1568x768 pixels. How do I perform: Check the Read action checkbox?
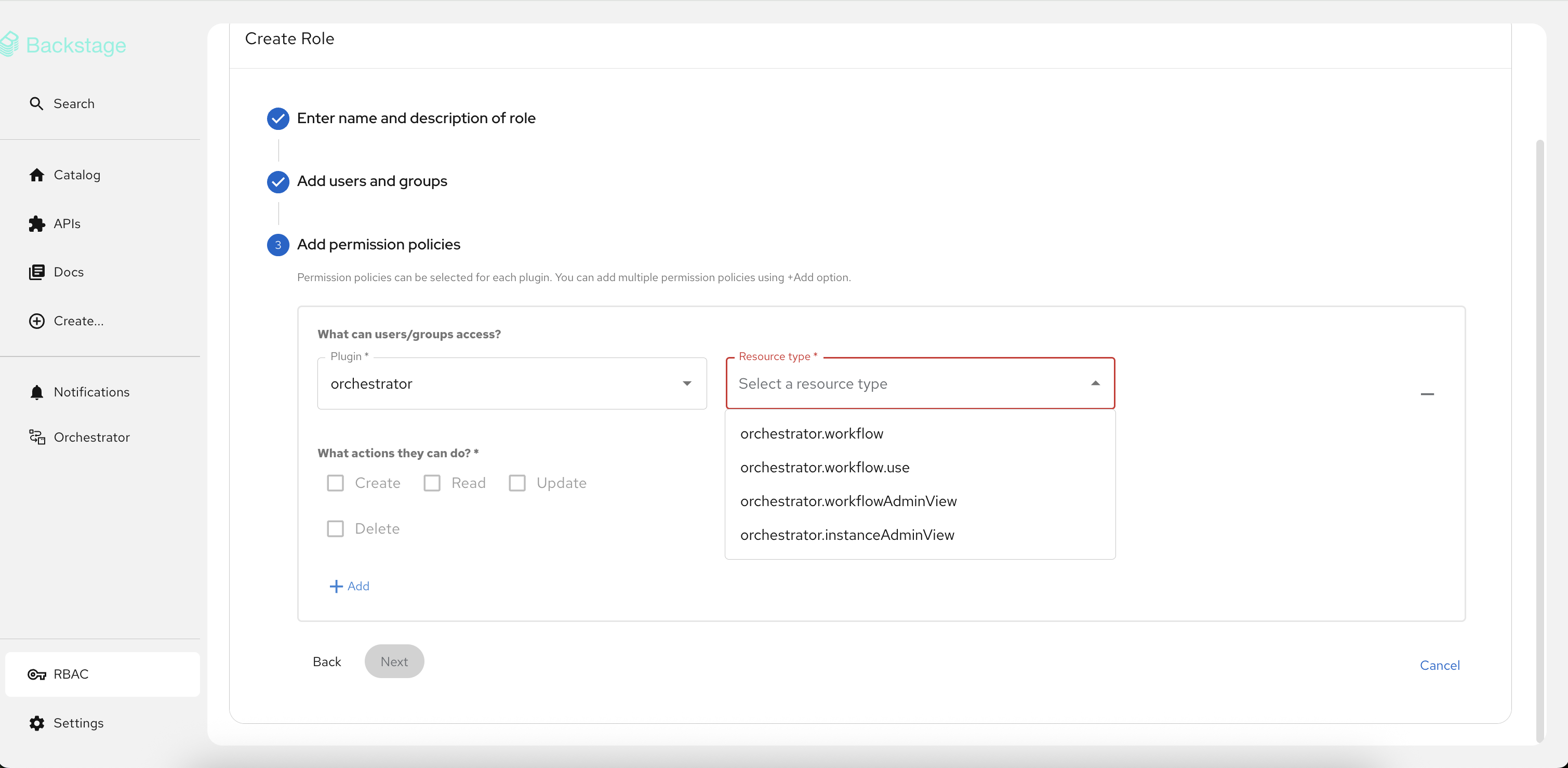click(432, 483)
